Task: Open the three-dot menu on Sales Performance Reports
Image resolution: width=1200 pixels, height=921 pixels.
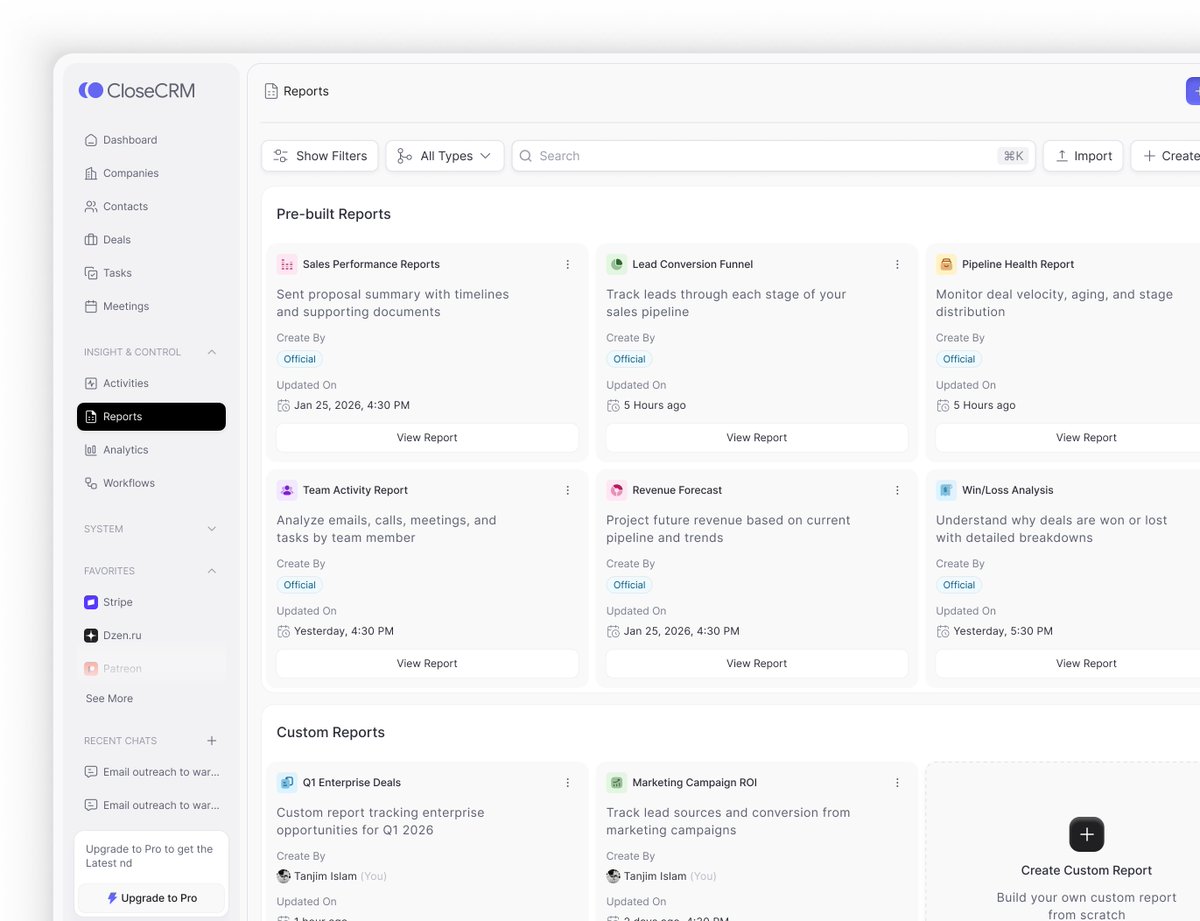Action: pos(568,265)
